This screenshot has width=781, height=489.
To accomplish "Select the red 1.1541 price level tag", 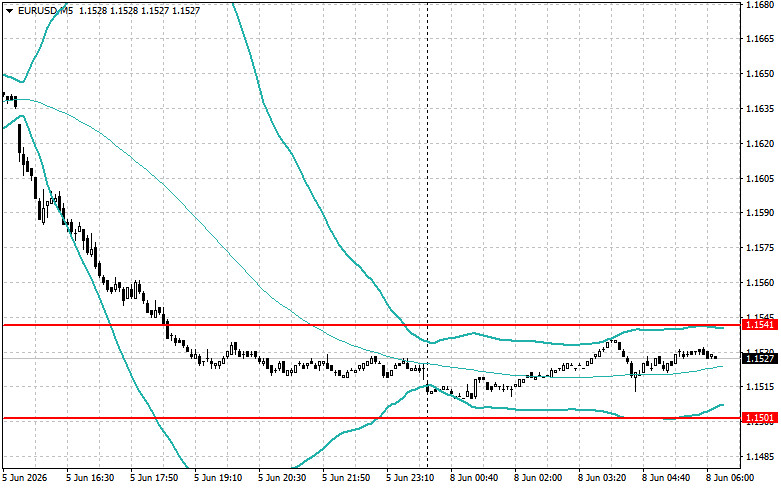I will [x=760, y=325].
